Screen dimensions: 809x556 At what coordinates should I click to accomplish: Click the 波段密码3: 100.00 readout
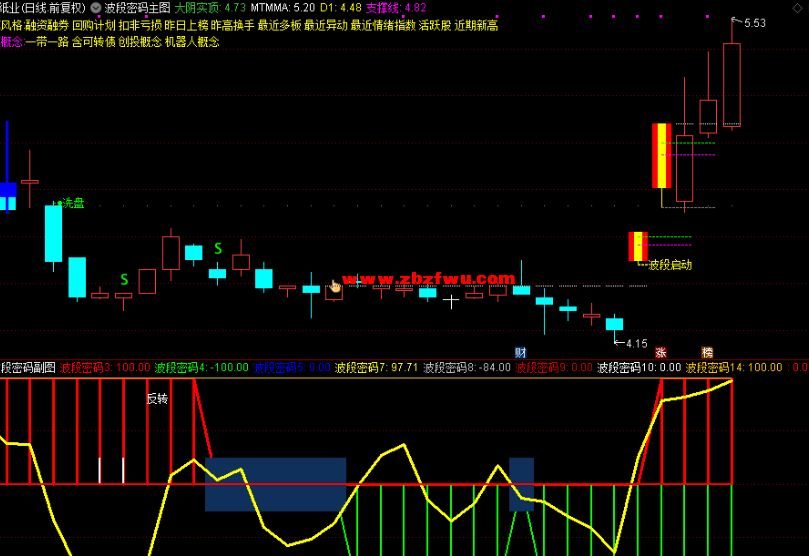click(105, 368)
